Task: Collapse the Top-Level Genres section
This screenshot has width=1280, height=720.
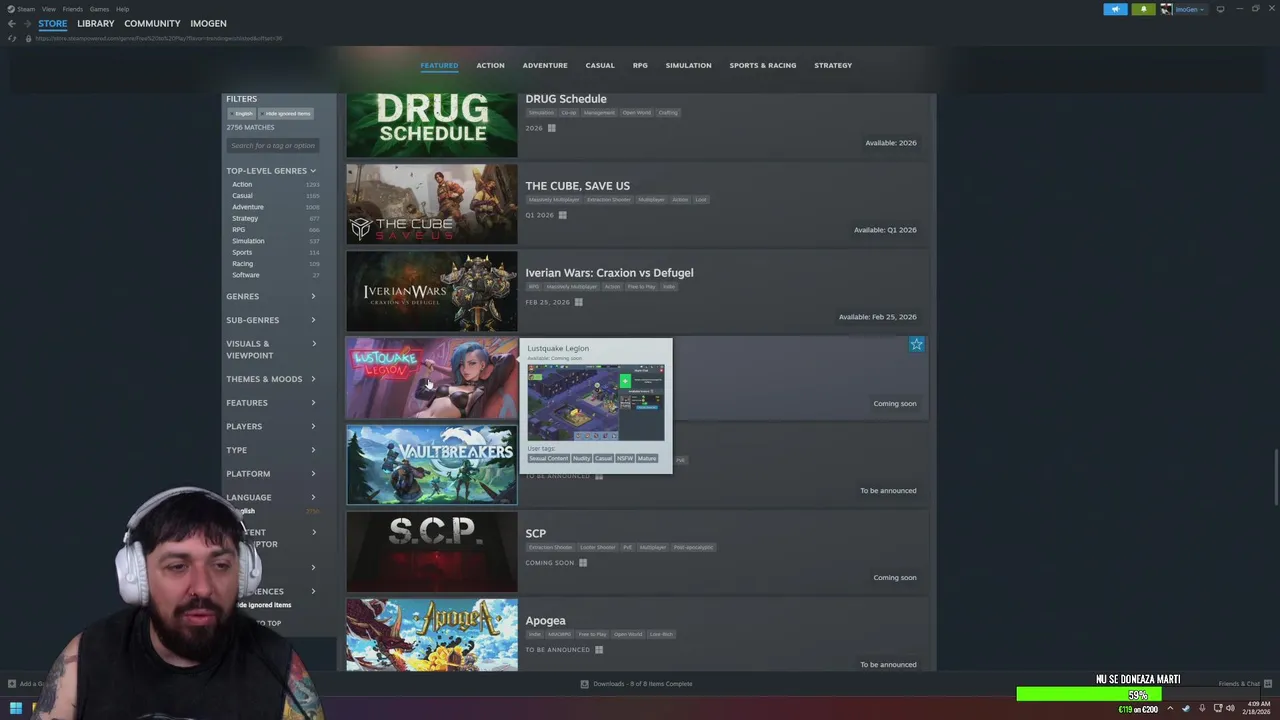Action: pos(271,171)
